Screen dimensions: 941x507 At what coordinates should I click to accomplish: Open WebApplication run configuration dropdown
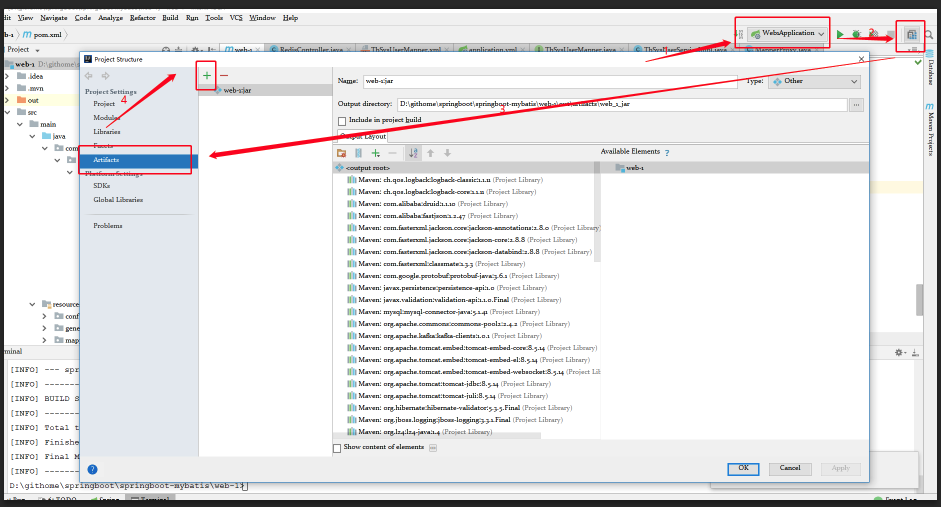(x=787, y=34)
